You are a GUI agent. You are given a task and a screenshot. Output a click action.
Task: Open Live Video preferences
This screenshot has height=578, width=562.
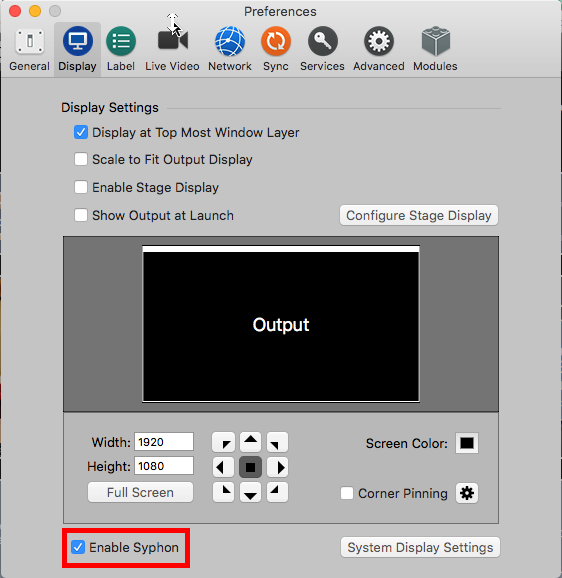(x=172, y=49)
